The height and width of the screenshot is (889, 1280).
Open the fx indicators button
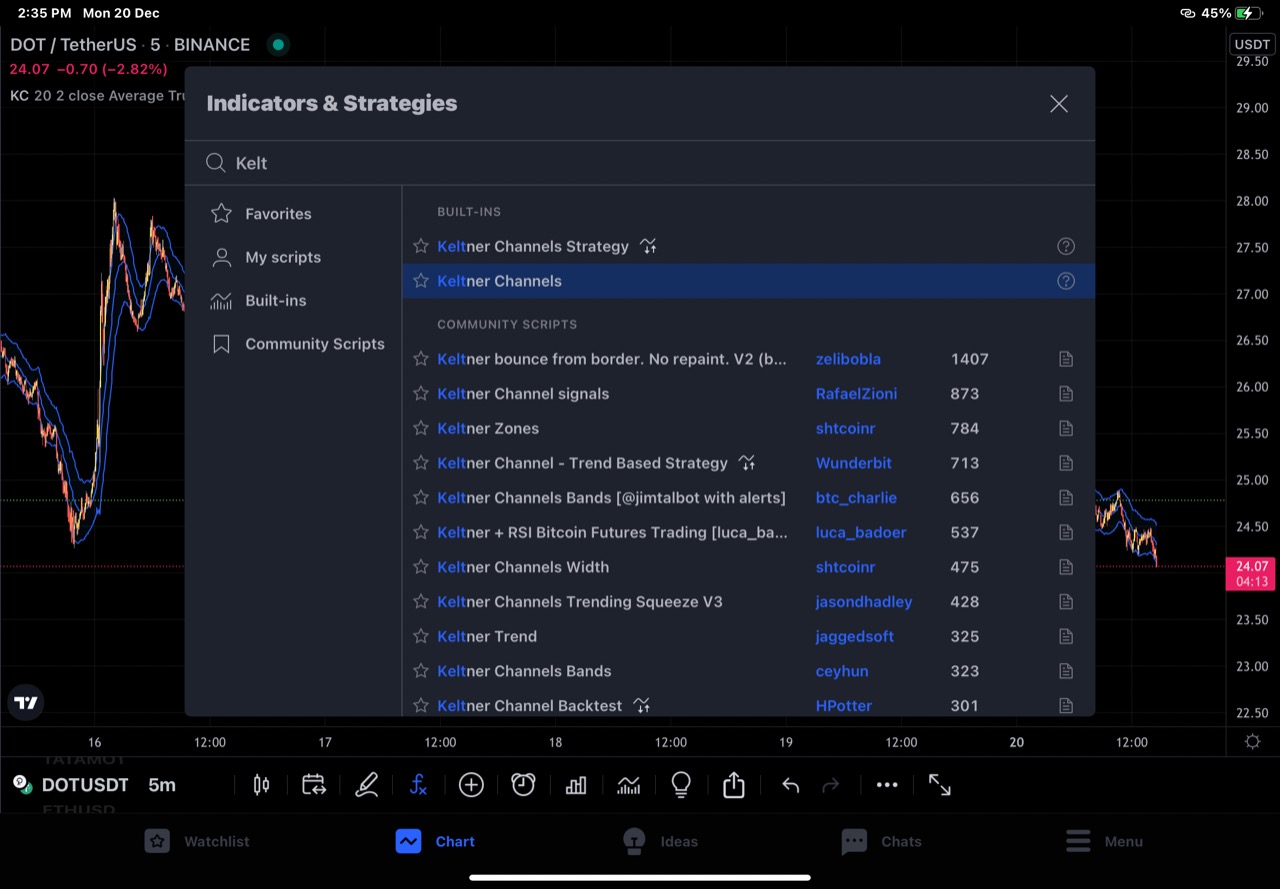[419, 785]
